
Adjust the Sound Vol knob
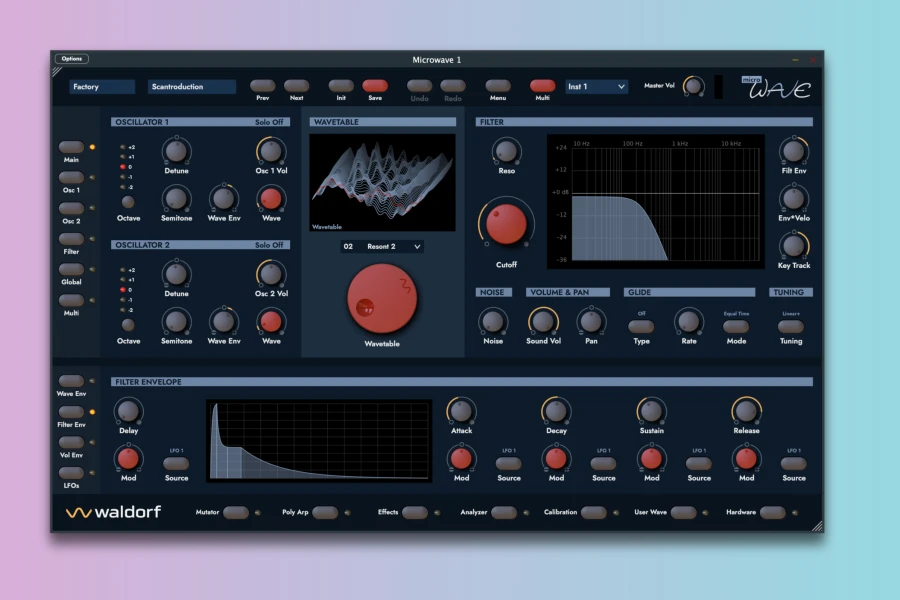click(543, 322)
